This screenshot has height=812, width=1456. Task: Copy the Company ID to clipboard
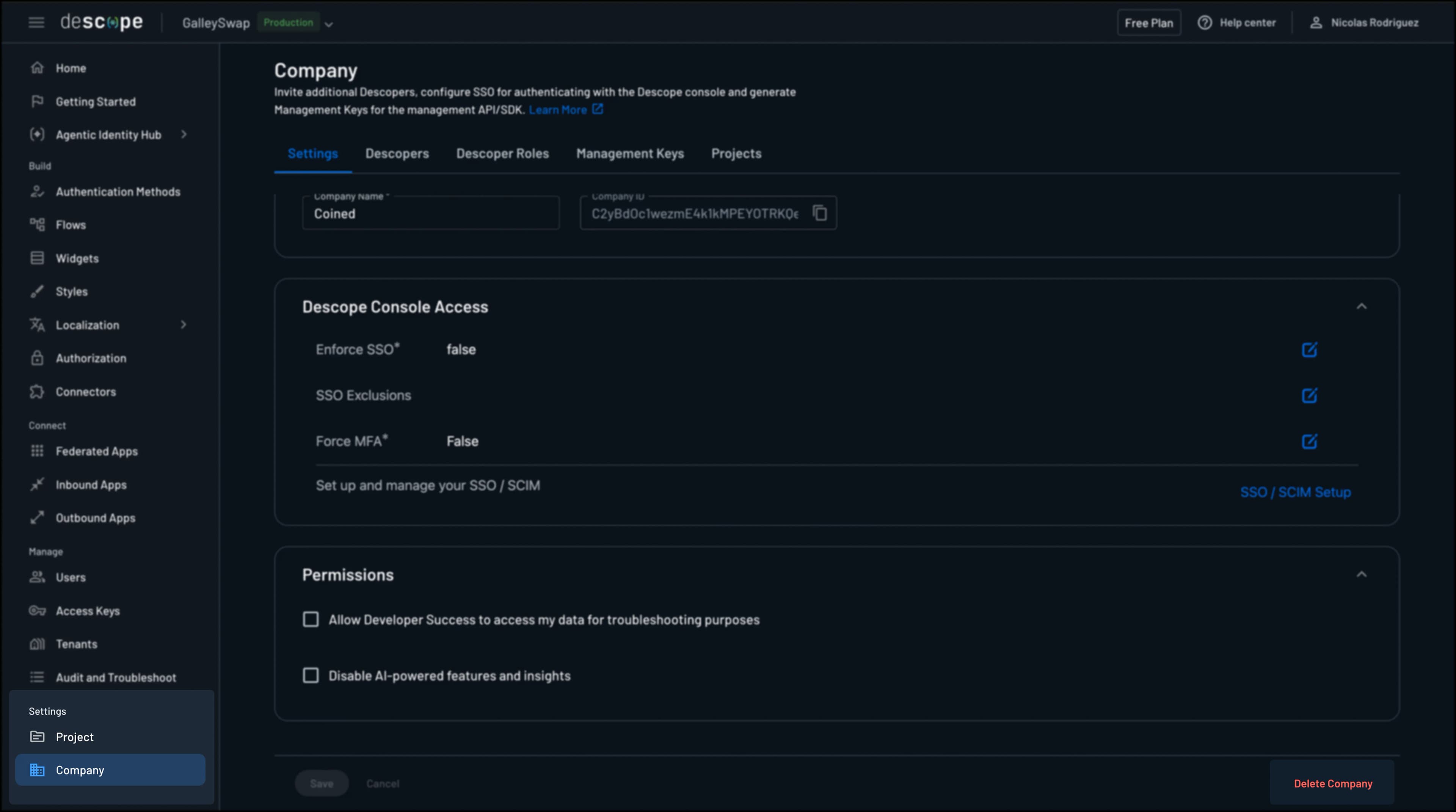(819, 213)
